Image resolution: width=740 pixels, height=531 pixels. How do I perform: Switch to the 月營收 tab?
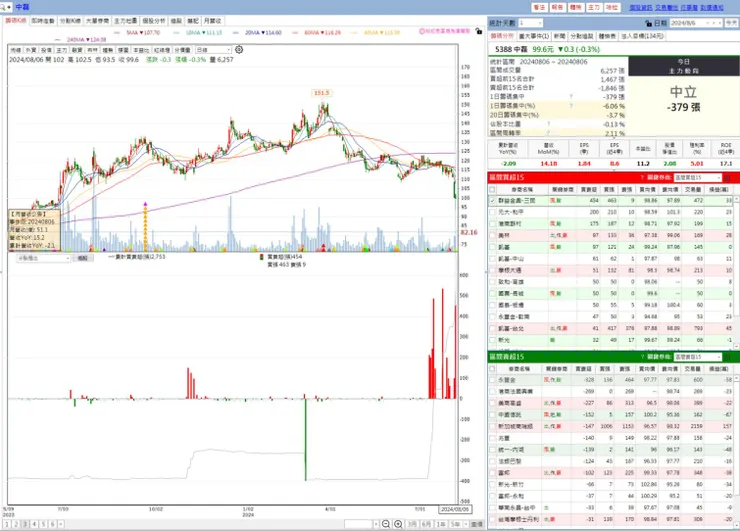click(213, 21)
